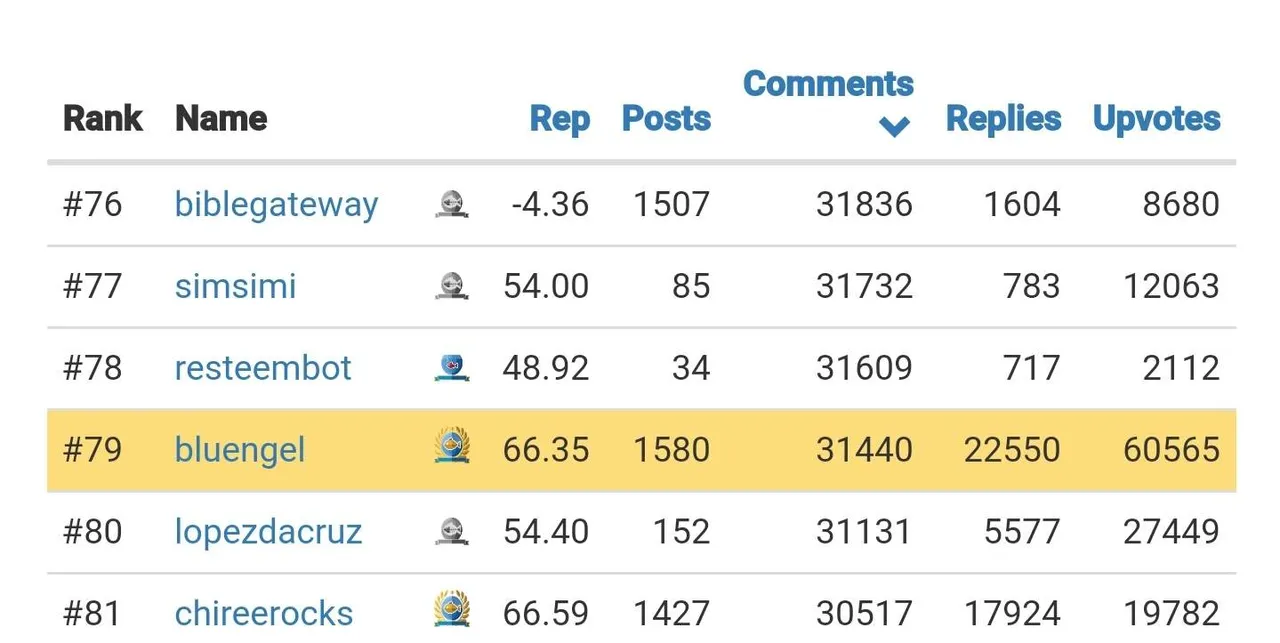
Task: Click resteembot's blue badge icon
Action: click(452, 368)
